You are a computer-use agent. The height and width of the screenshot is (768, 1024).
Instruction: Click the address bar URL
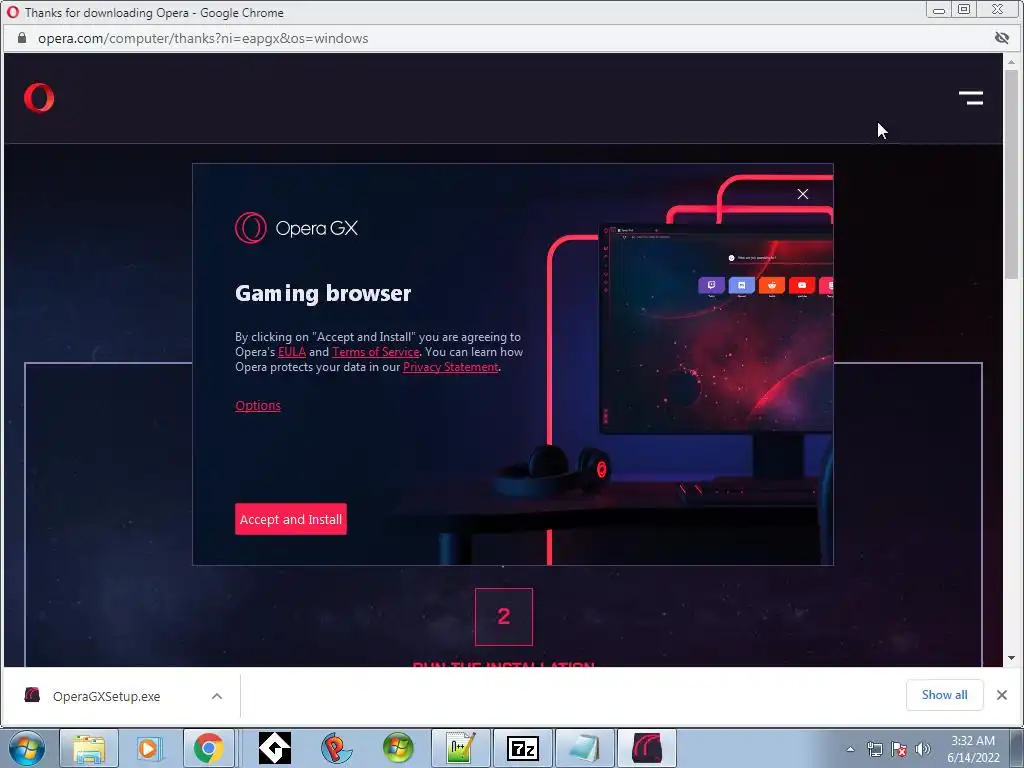pyautogui.click(x=203, y=39)
